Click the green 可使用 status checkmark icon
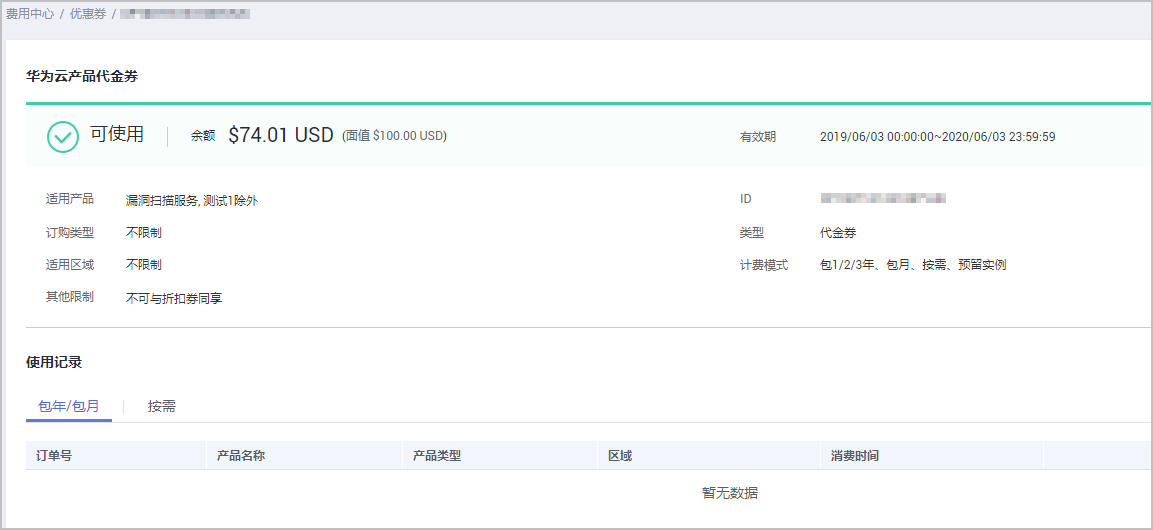The height and width of the screenshot is (530, 1153). pyautogui.click(x=63, y=137)
